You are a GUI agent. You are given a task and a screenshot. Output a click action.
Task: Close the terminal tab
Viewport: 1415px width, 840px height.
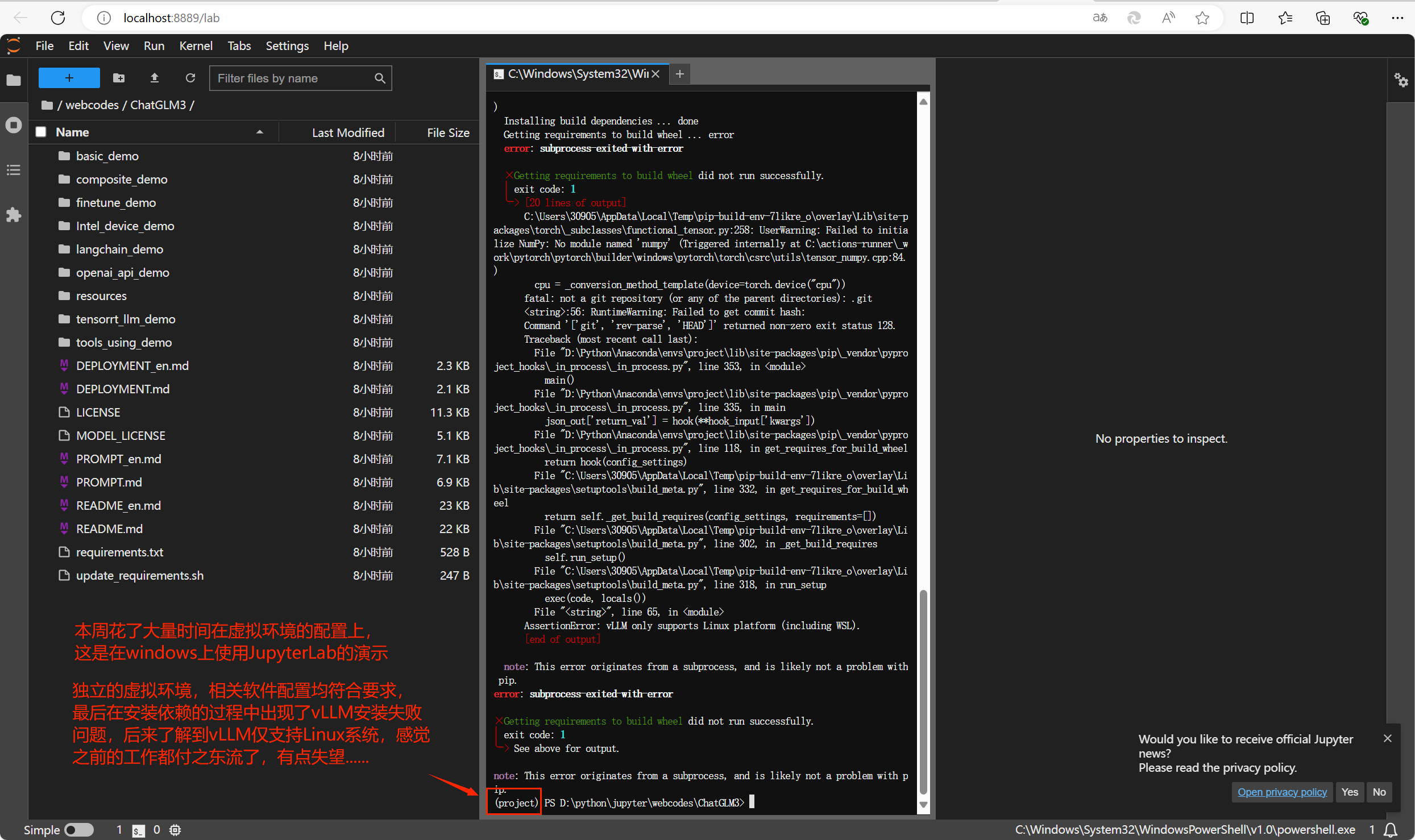click(655, 74)
